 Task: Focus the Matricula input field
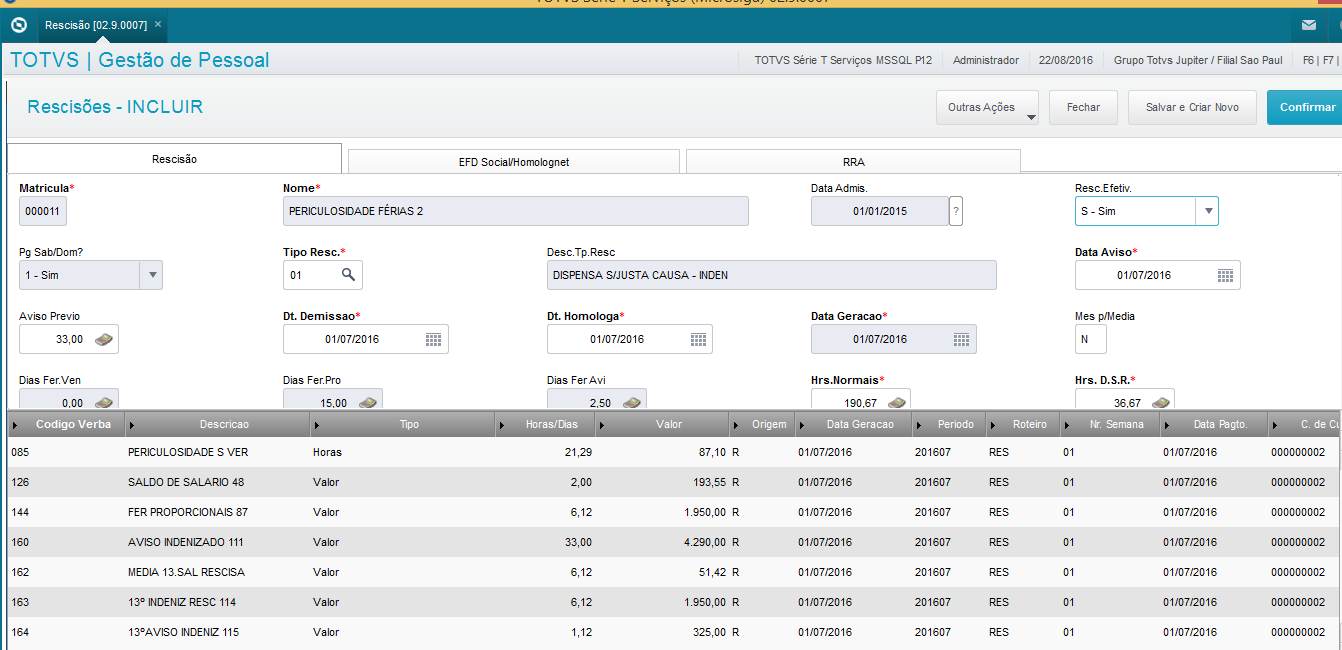[43, 211]
